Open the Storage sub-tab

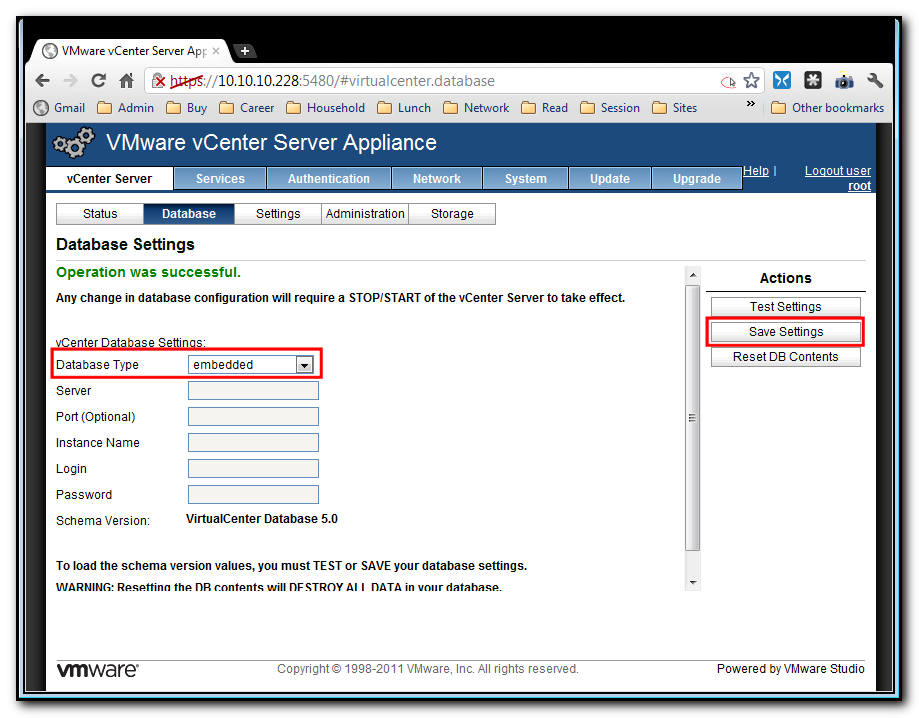[x=452, y=214]
